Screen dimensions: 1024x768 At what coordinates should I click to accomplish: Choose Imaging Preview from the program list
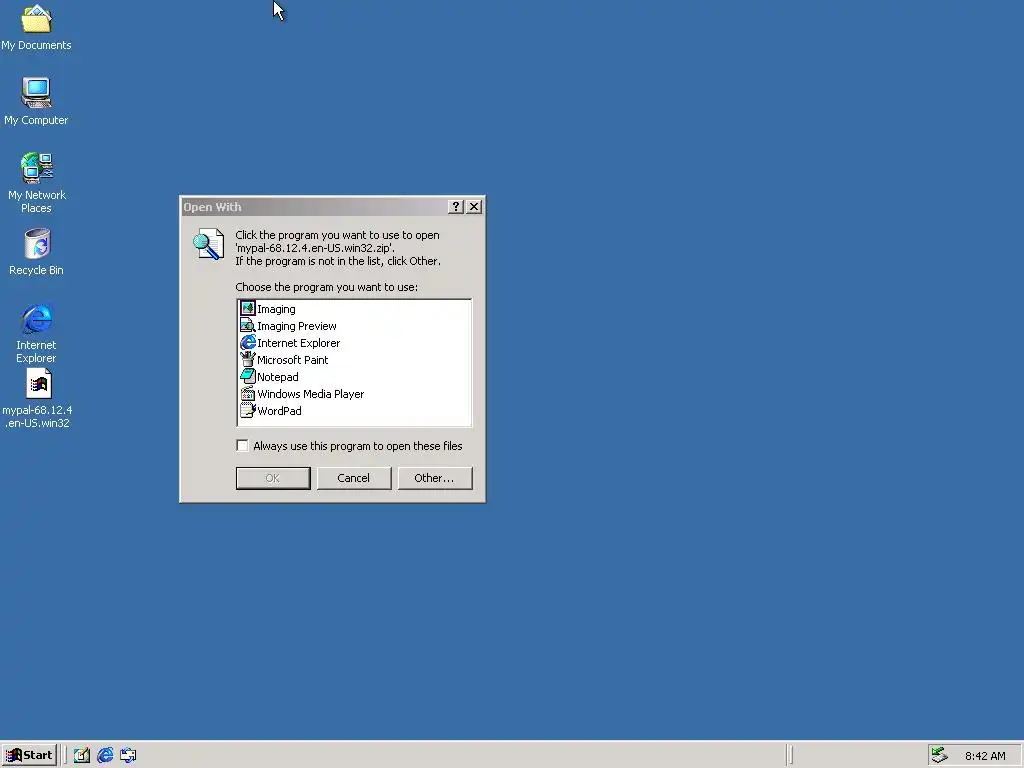(296, 326)
